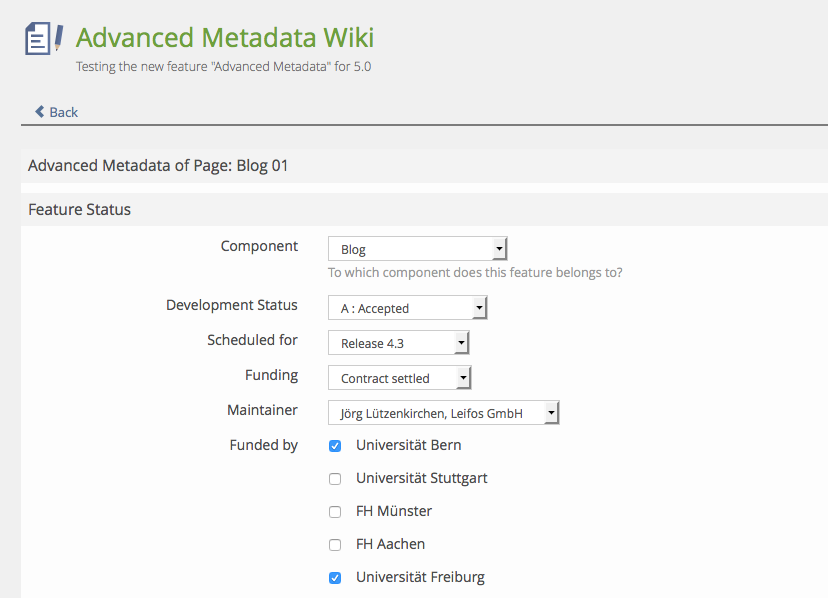Image resolution: width=828 pixels, height=598 pixels.
Task: Click the 'Development Status' field label text
Action: [232, 305]
